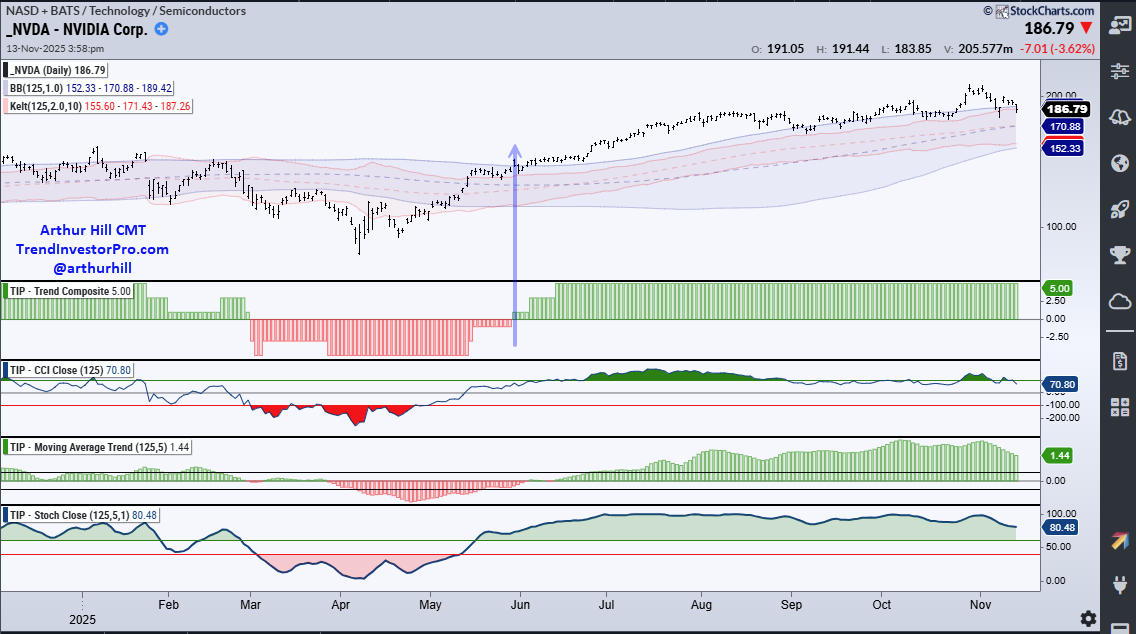Open the alerts bell icon in the sidebar

point(1120,117)
